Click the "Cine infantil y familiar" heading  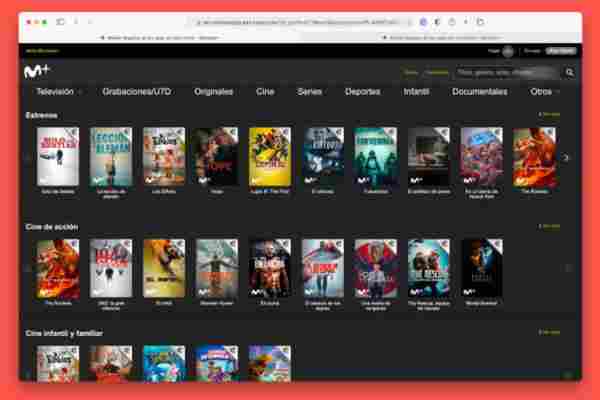coord(64,333)
